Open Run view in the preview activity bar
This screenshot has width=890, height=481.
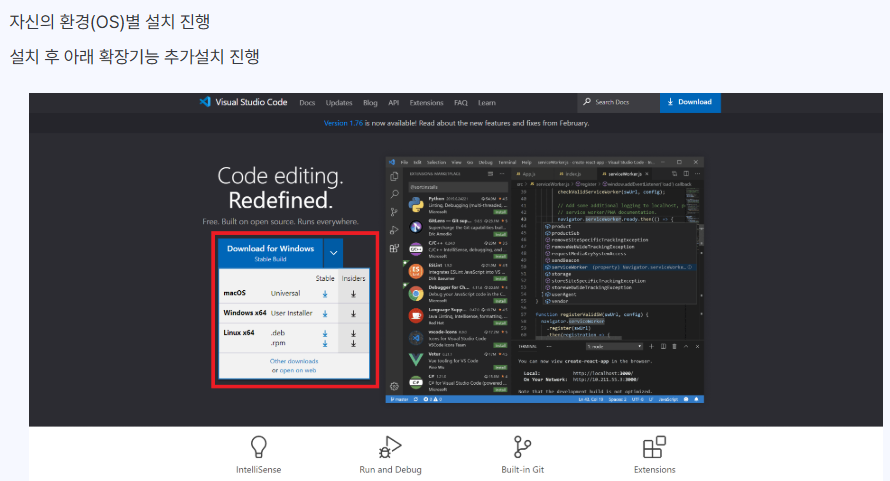tap(394, 230)
